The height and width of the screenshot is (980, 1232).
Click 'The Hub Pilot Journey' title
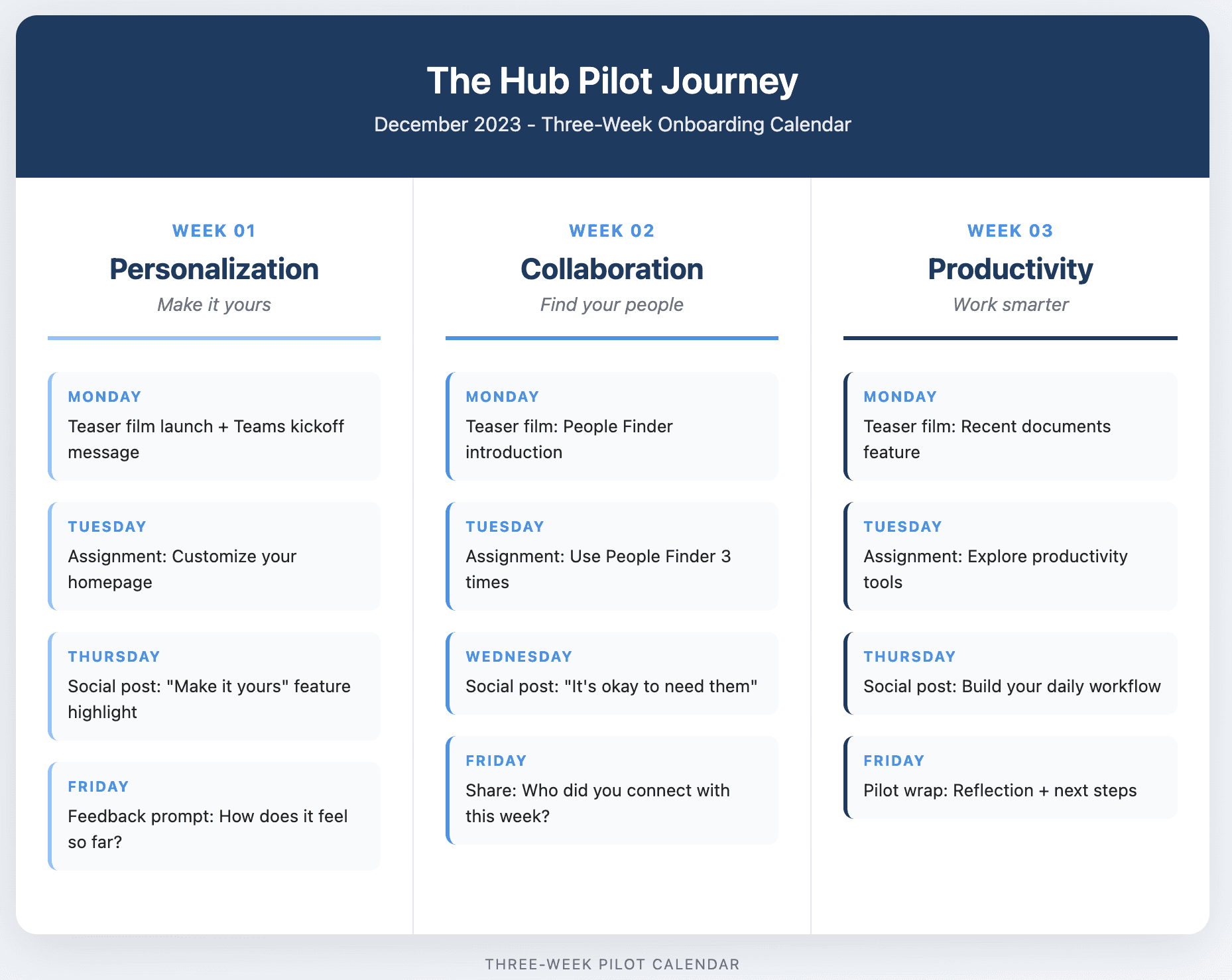612,81
